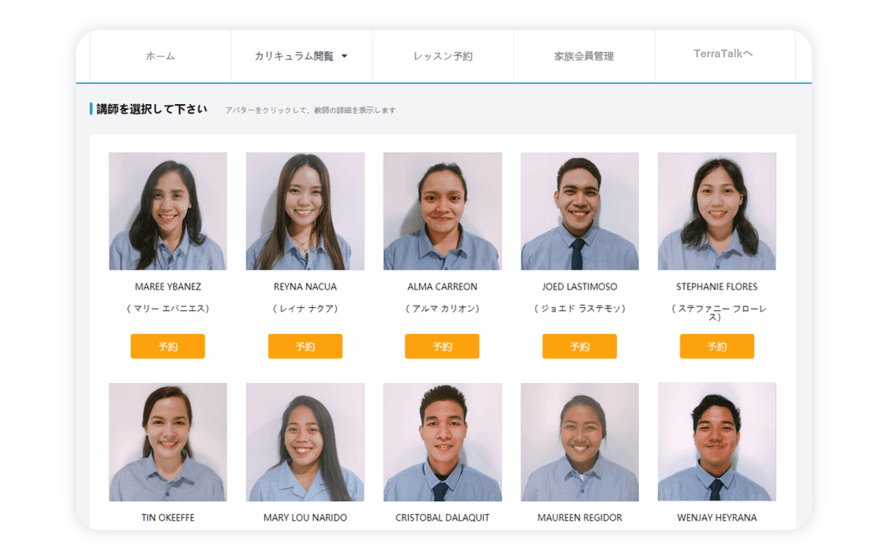The height and width of the screenshot is (560, 888).
Task: Select Mary Lou Narido's avatar
Action: (x=305, y=442)
